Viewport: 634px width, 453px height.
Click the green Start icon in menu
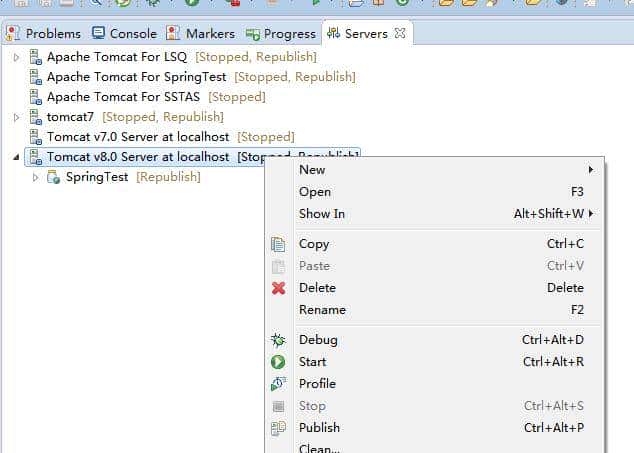[279, 362]
